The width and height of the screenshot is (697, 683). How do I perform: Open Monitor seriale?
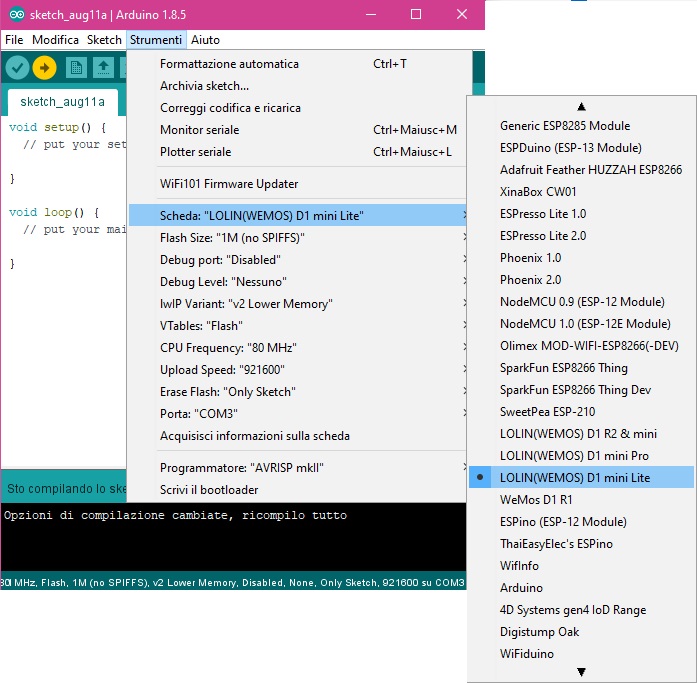(297, 130)
